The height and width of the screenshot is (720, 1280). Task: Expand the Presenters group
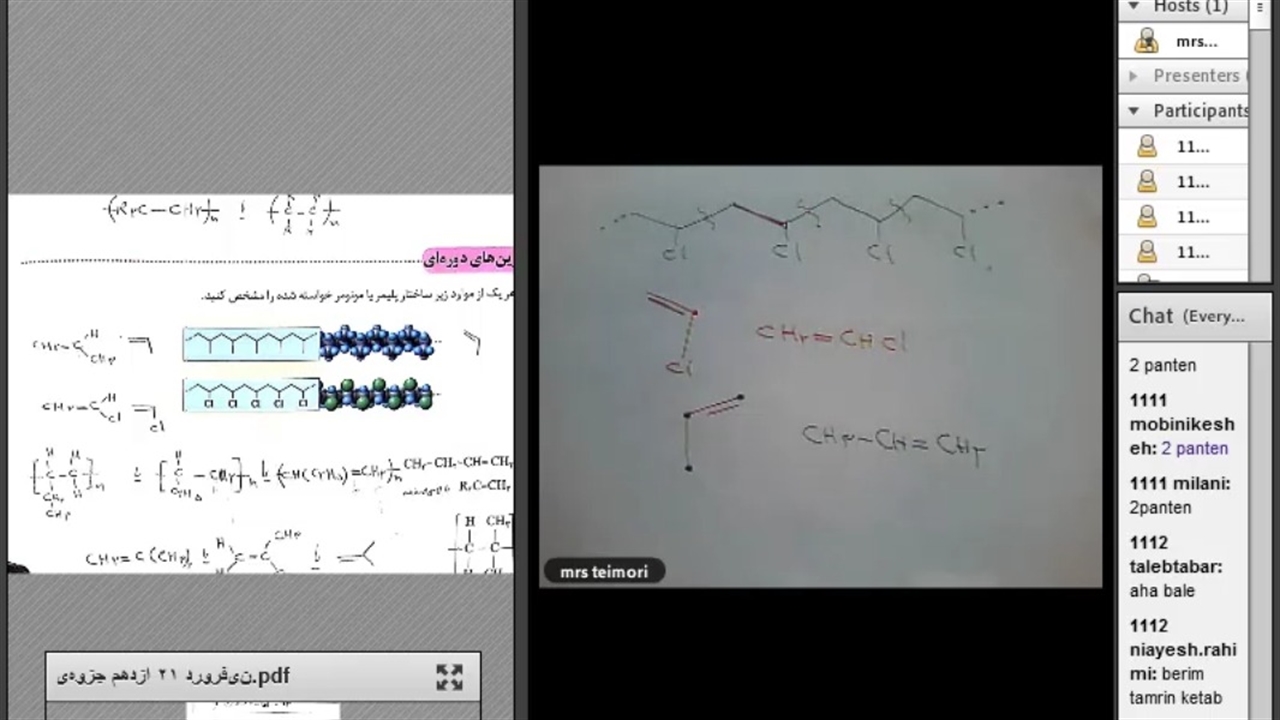coord(1133,76)
